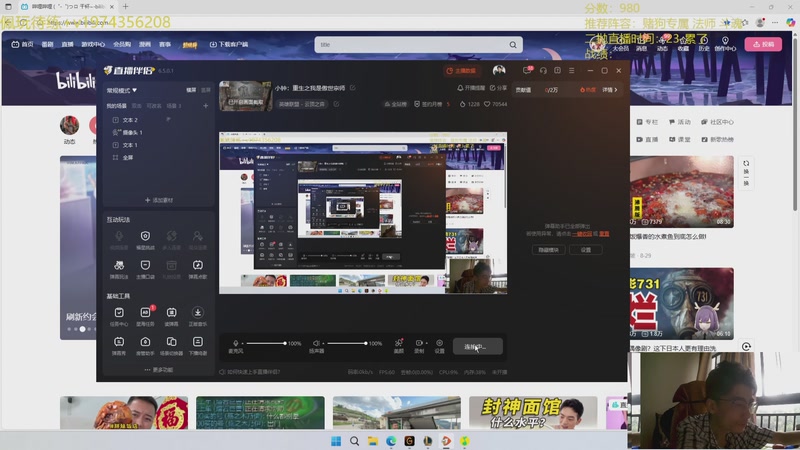The height and width of the screenshot is (450, 800).
Task: Open the 美颜 beauty filter icon
Action: pos(399,345)
